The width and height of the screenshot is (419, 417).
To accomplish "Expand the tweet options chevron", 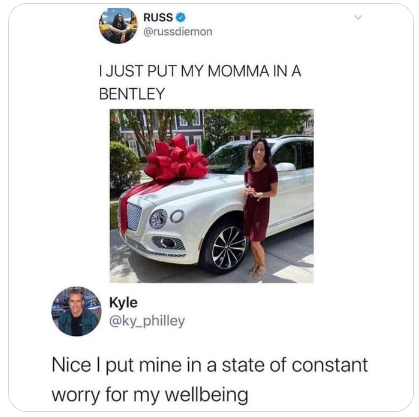I will click(x=358, y=17).
